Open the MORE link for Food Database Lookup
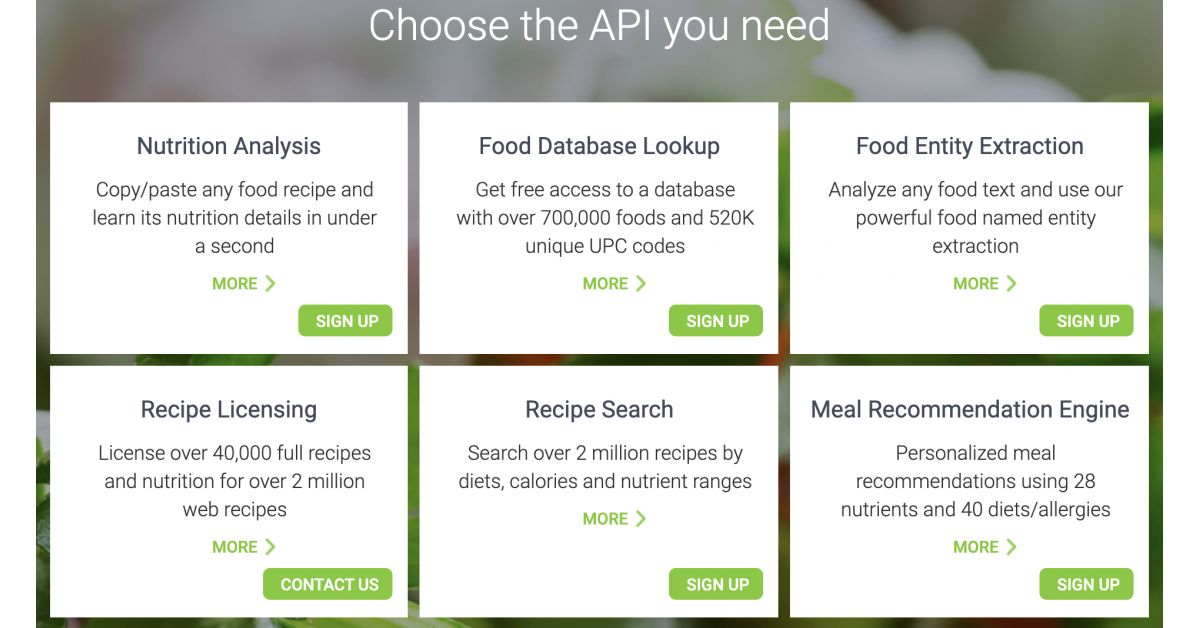Image resolution: width=1200 pixels, height=628 pixels. [606, 284]
